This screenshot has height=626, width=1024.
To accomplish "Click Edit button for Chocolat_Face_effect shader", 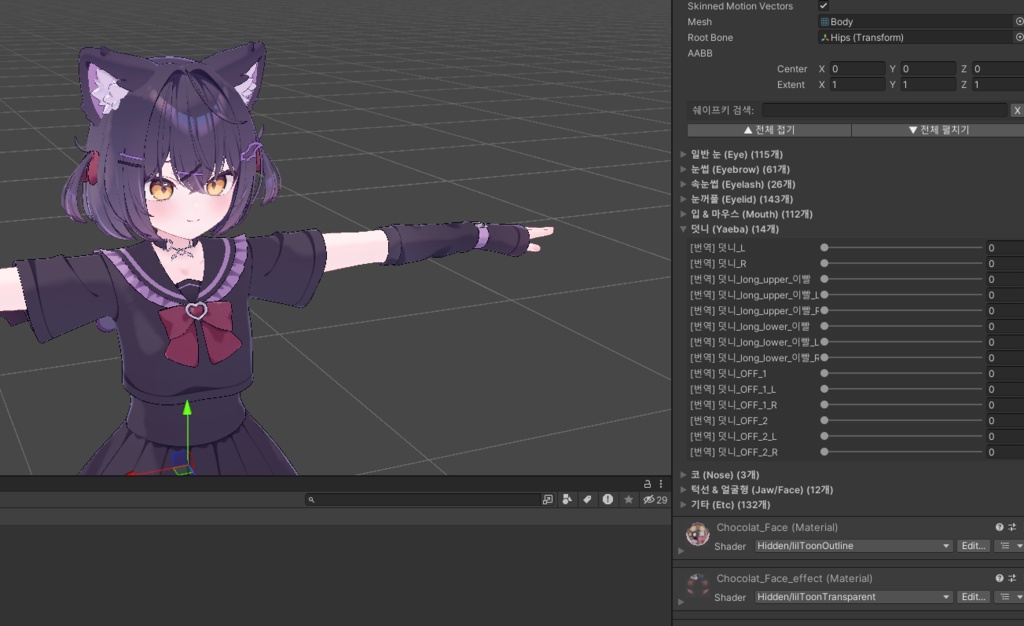I will point(973,597).
